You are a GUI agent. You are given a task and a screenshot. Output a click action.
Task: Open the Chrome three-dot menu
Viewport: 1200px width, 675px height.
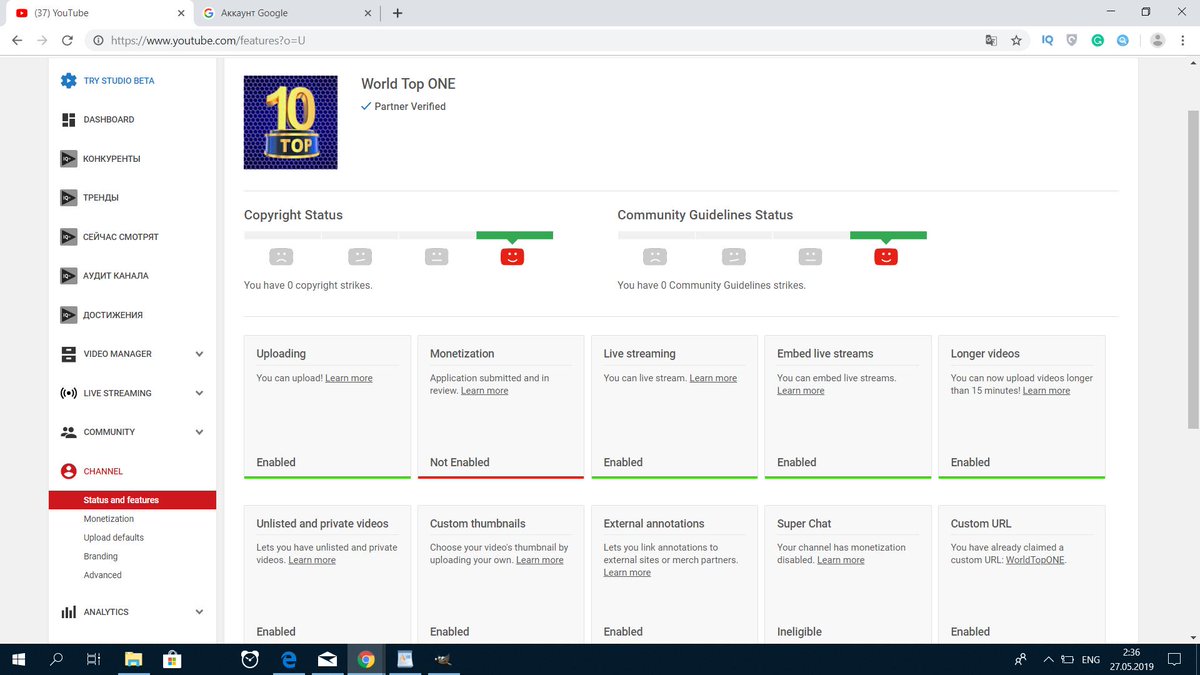1184,41
